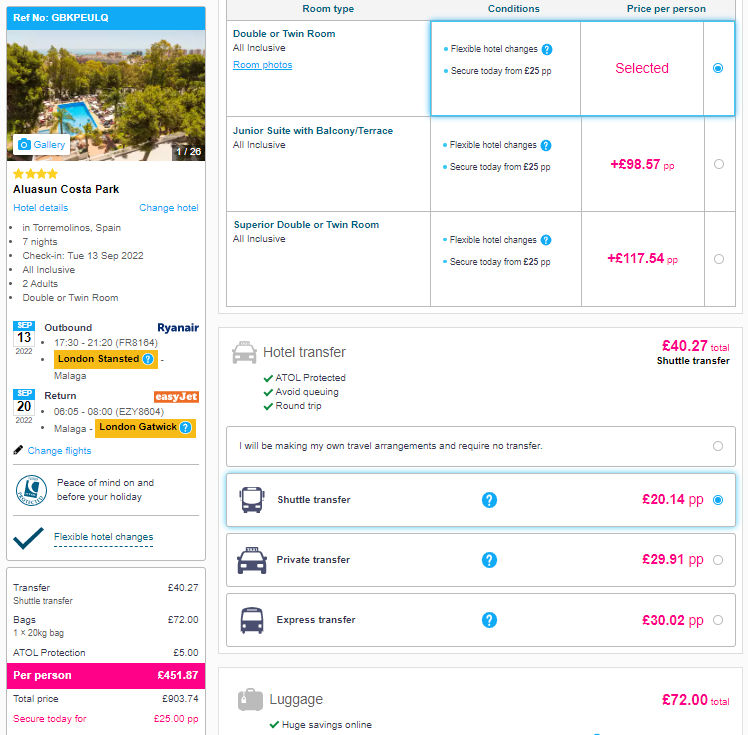Open the hotel photo Gallery camera icon

click(24, 145)
